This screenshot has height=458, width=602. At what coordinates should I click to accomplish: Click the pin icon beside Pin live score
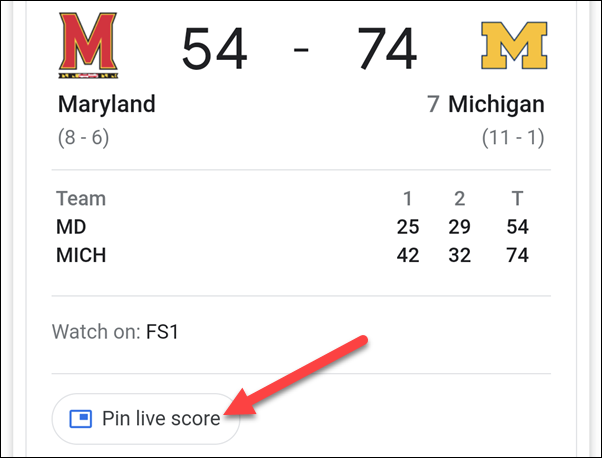81,418
